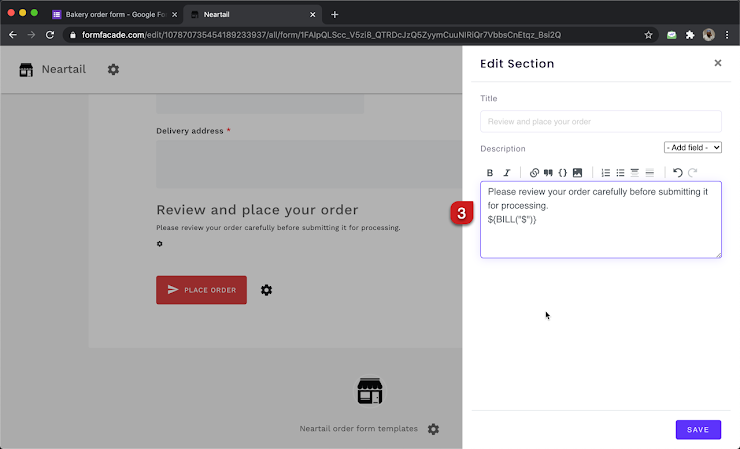The image size is (740, 449).
Task: Open settings gear next to Neartail
Action: pos(113,69)
